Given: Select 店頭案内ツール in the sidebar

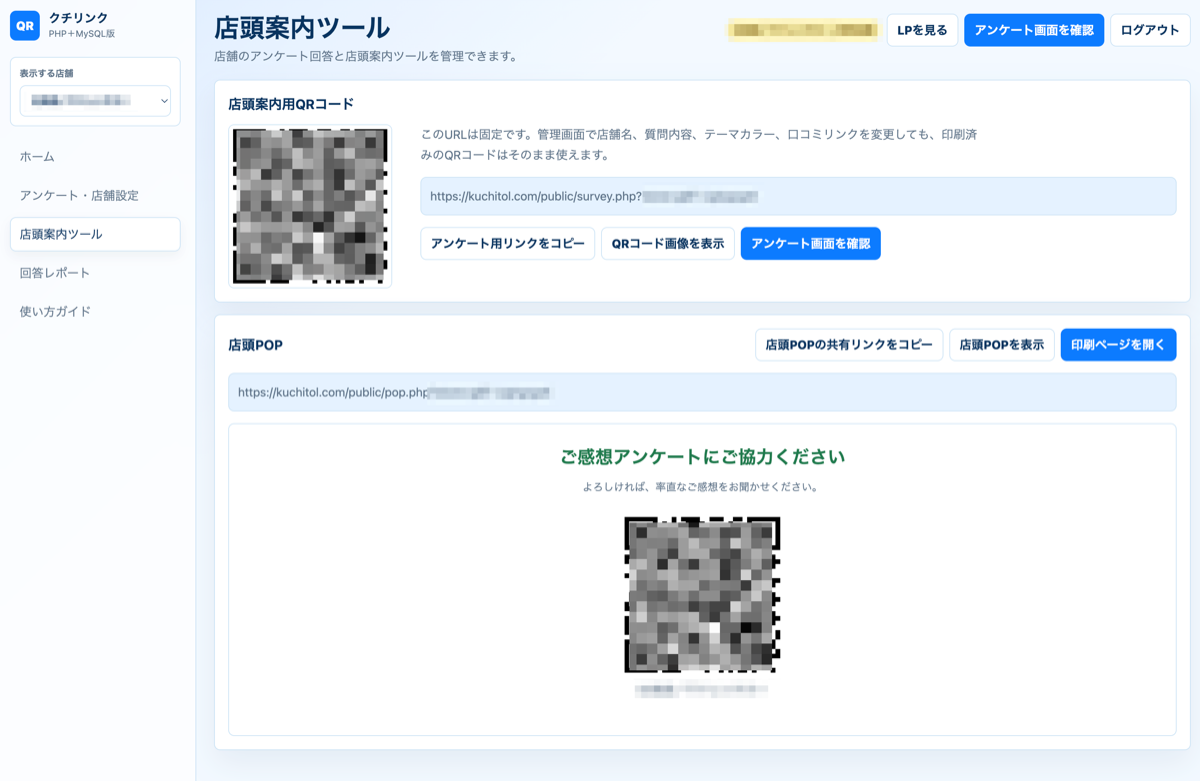Looking at the screenshot, I should 95,234.
